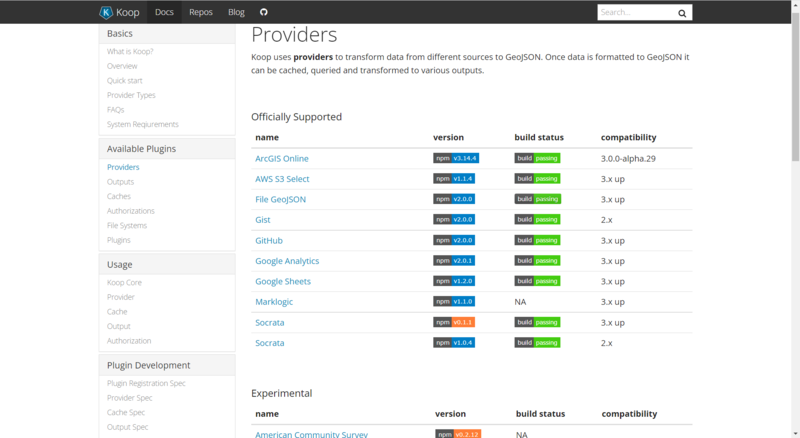Open Google Analytics provider link

[287, 261]
